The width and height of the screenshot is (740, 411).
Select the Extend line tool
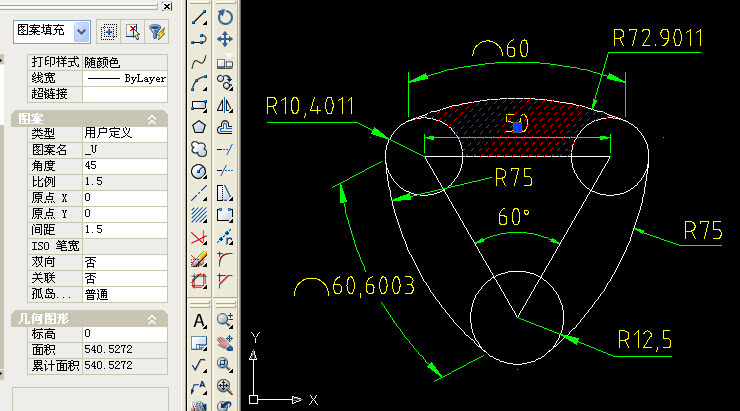tap(225, 149)
